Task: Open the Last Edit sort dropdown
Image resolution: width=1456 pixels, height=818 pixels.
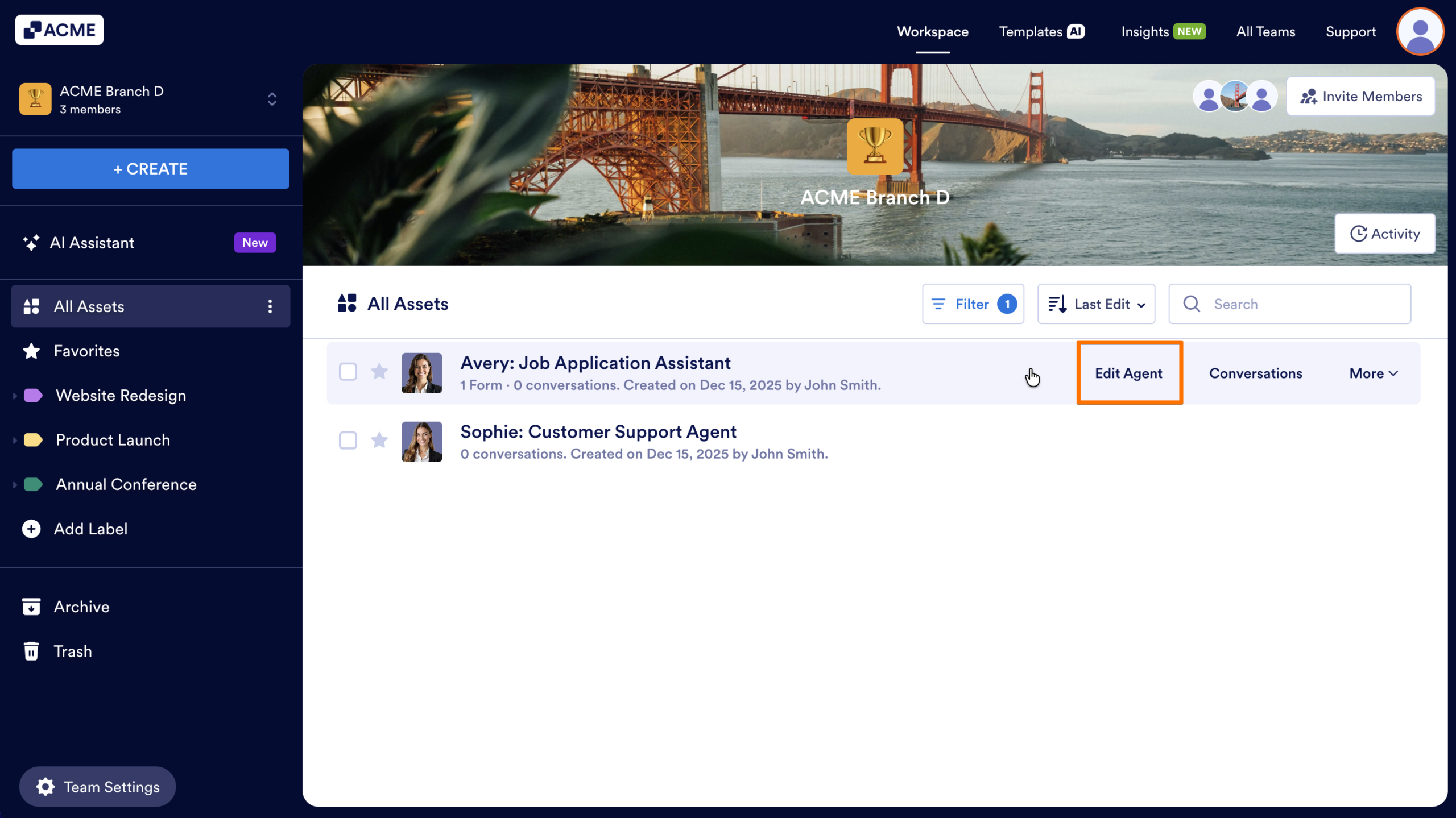Action: pos(1096,304)
